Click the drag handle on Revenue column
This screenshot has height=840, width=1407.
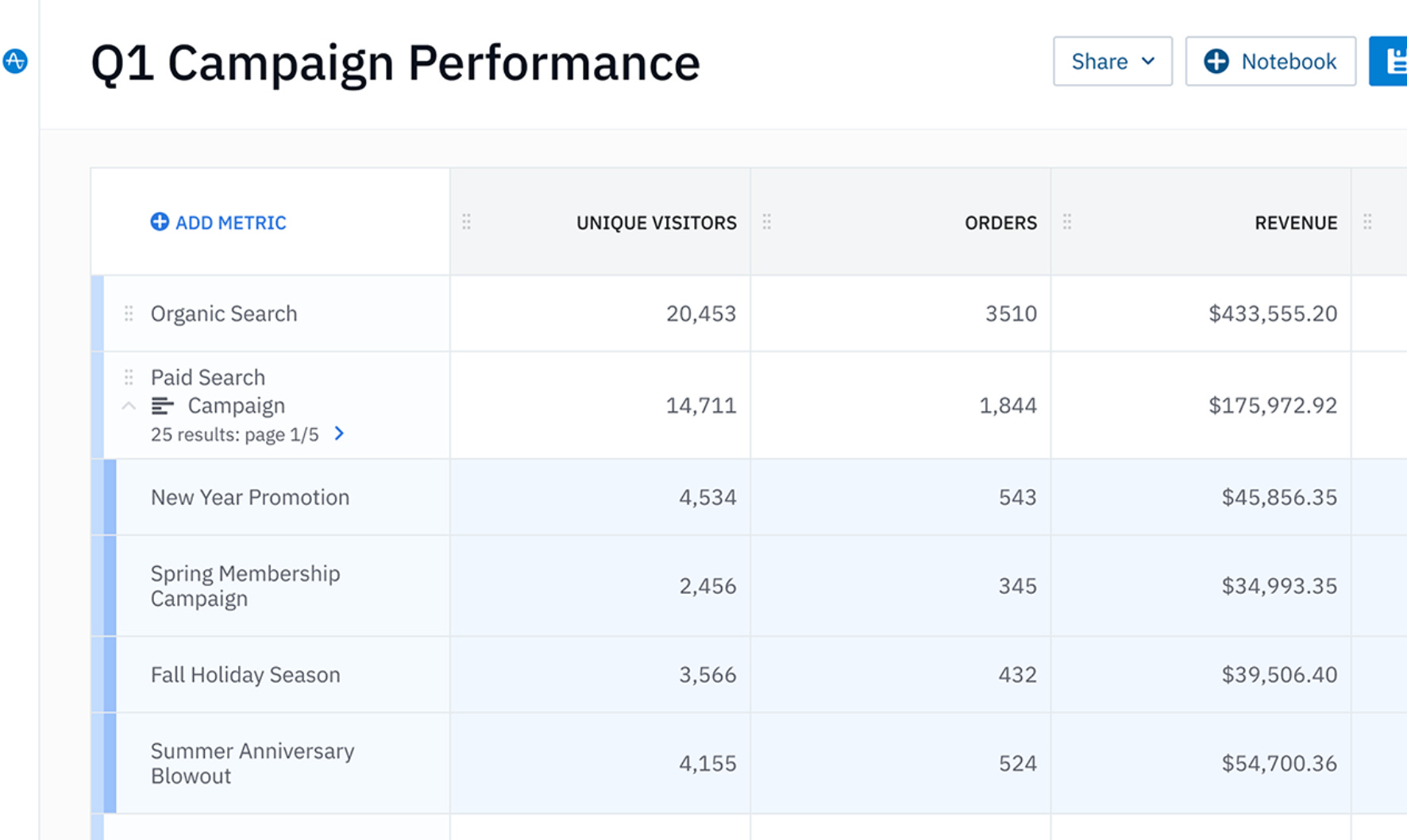pyautogui.click(x=1067, y=222)
